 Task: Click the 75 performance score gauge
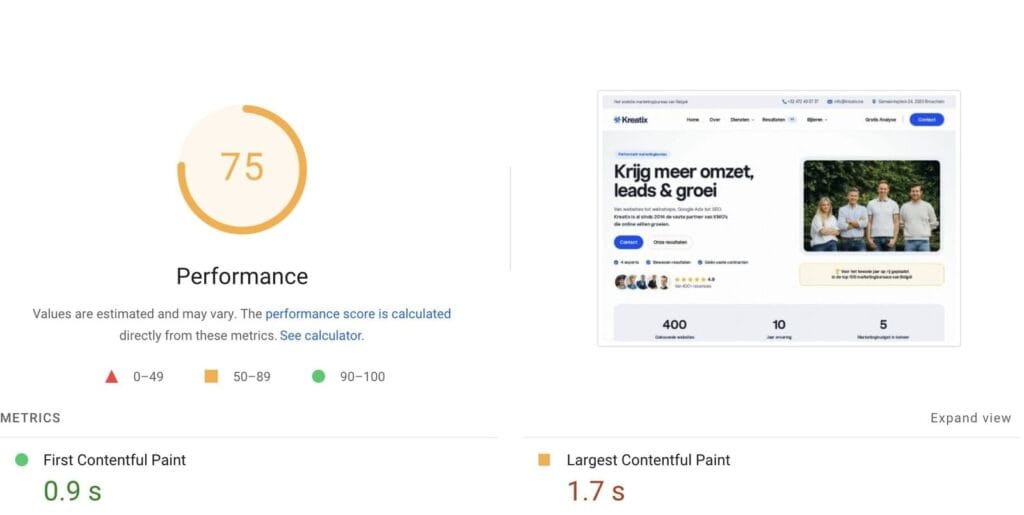pyautogui.click(x=242, y=169)
